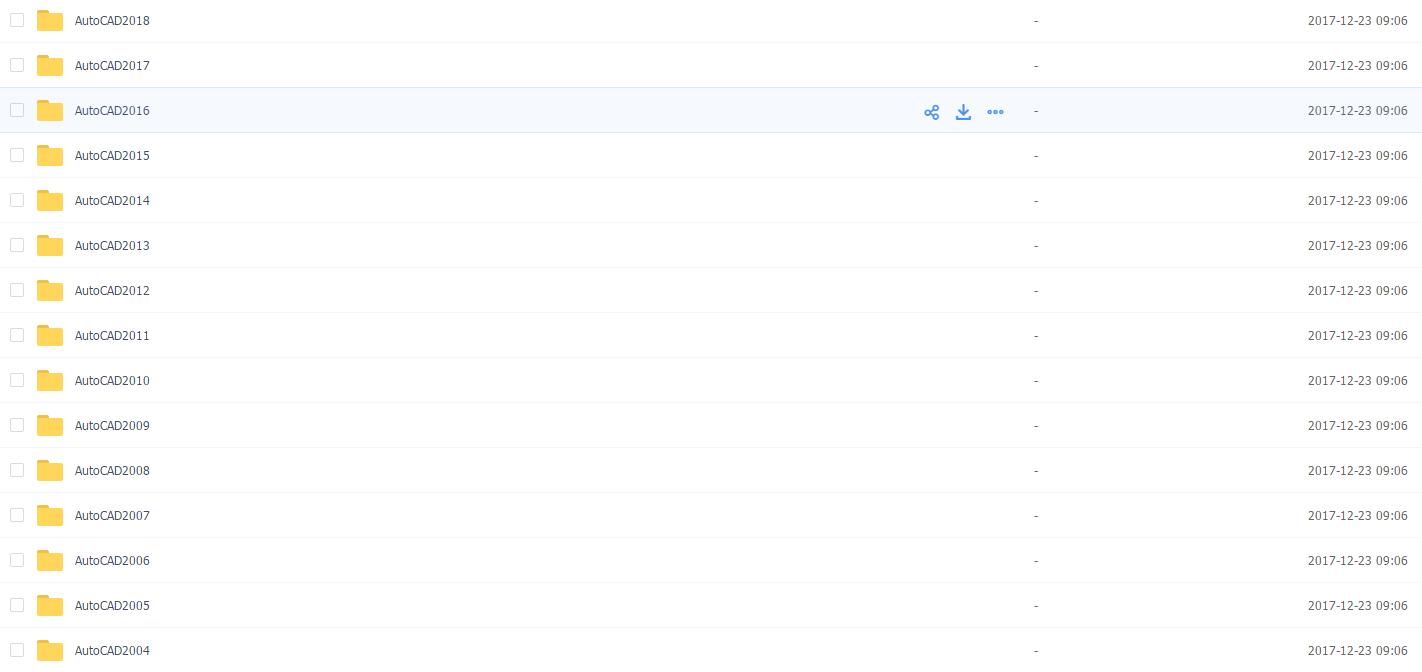Click the AutoCAD2004 folder icon

pos(50,651)
